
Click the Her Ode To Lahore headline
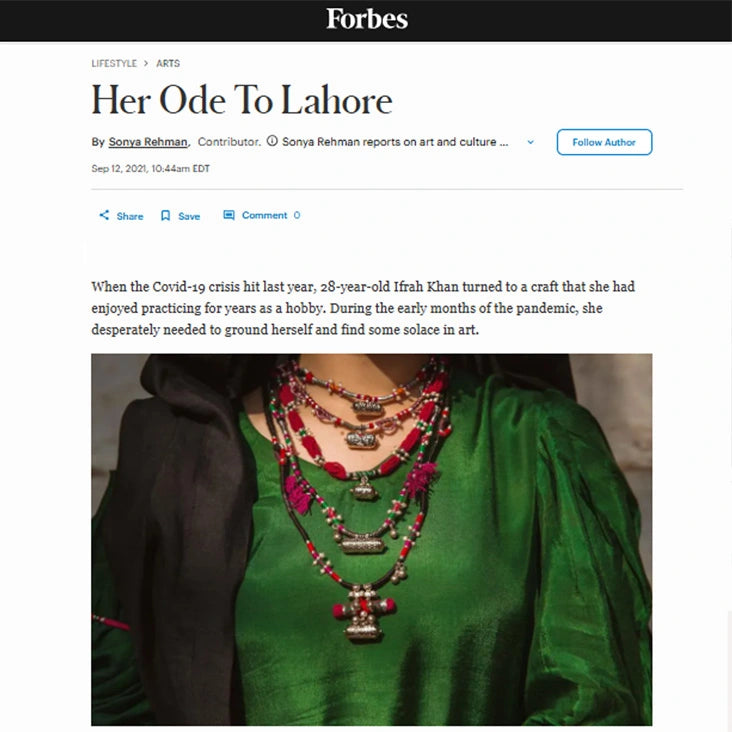242,99
